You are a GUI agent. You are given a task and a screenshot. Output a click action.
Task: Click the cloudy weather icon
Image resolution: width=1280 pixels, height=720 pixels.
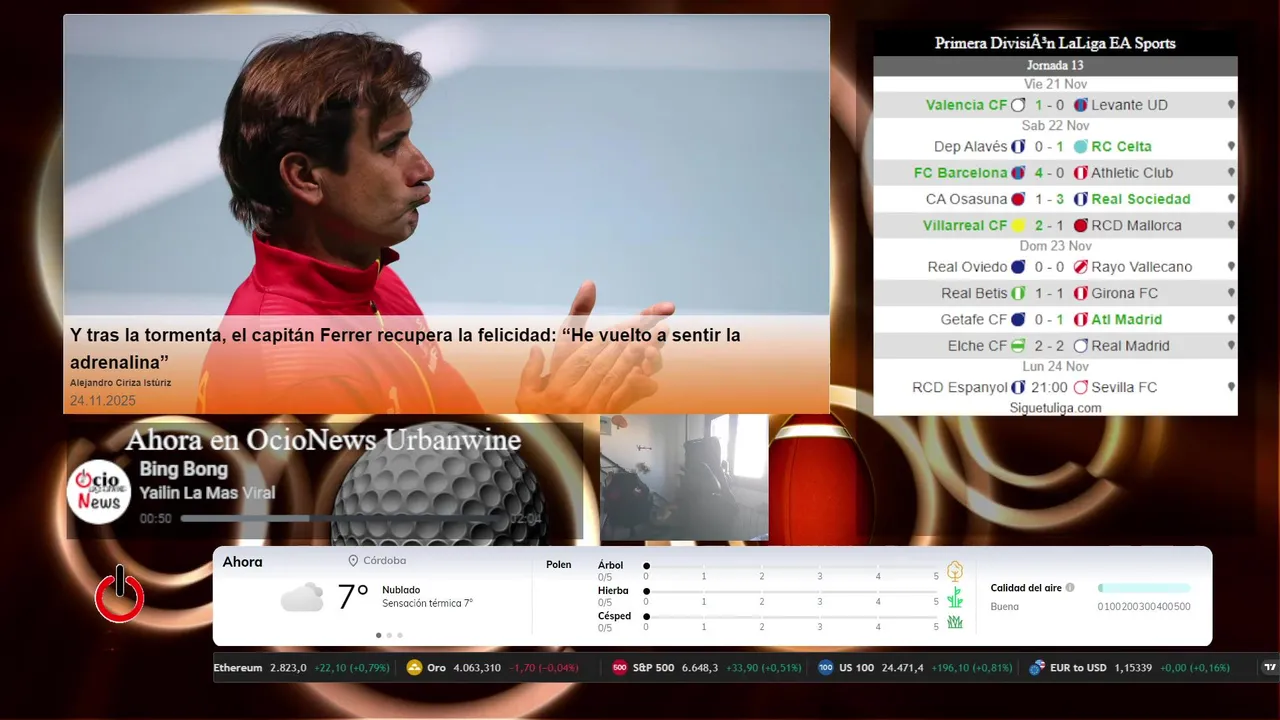tap(302, 598)
